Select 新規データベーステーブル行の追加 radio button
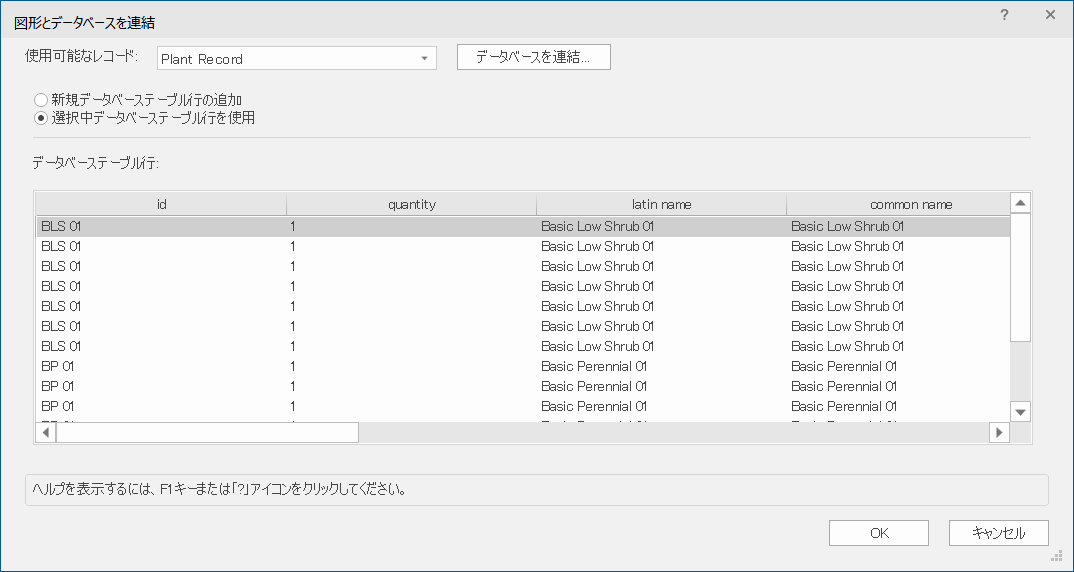This screenshot has height=572, width=1074. tap(41, 100)
